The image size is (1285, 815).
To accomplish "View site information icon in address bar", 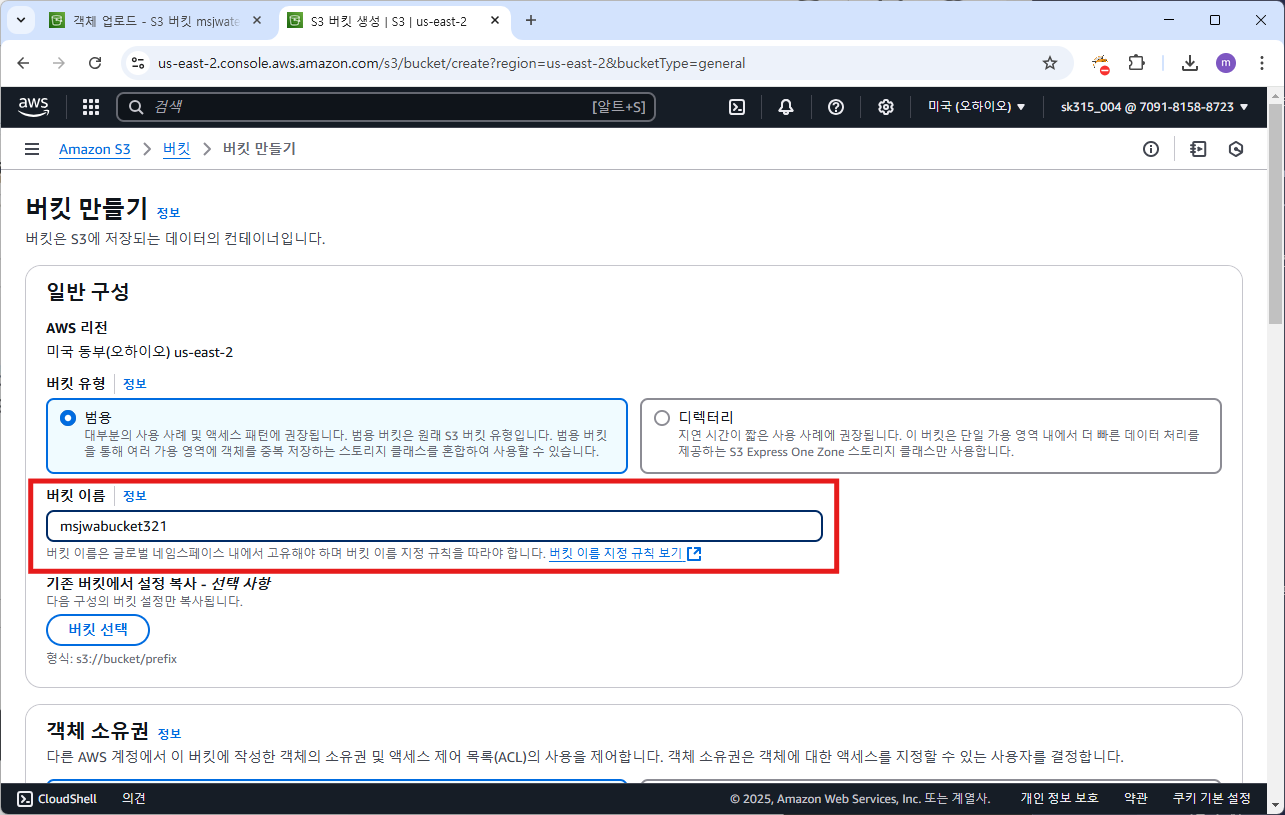I will pos(138,63).
